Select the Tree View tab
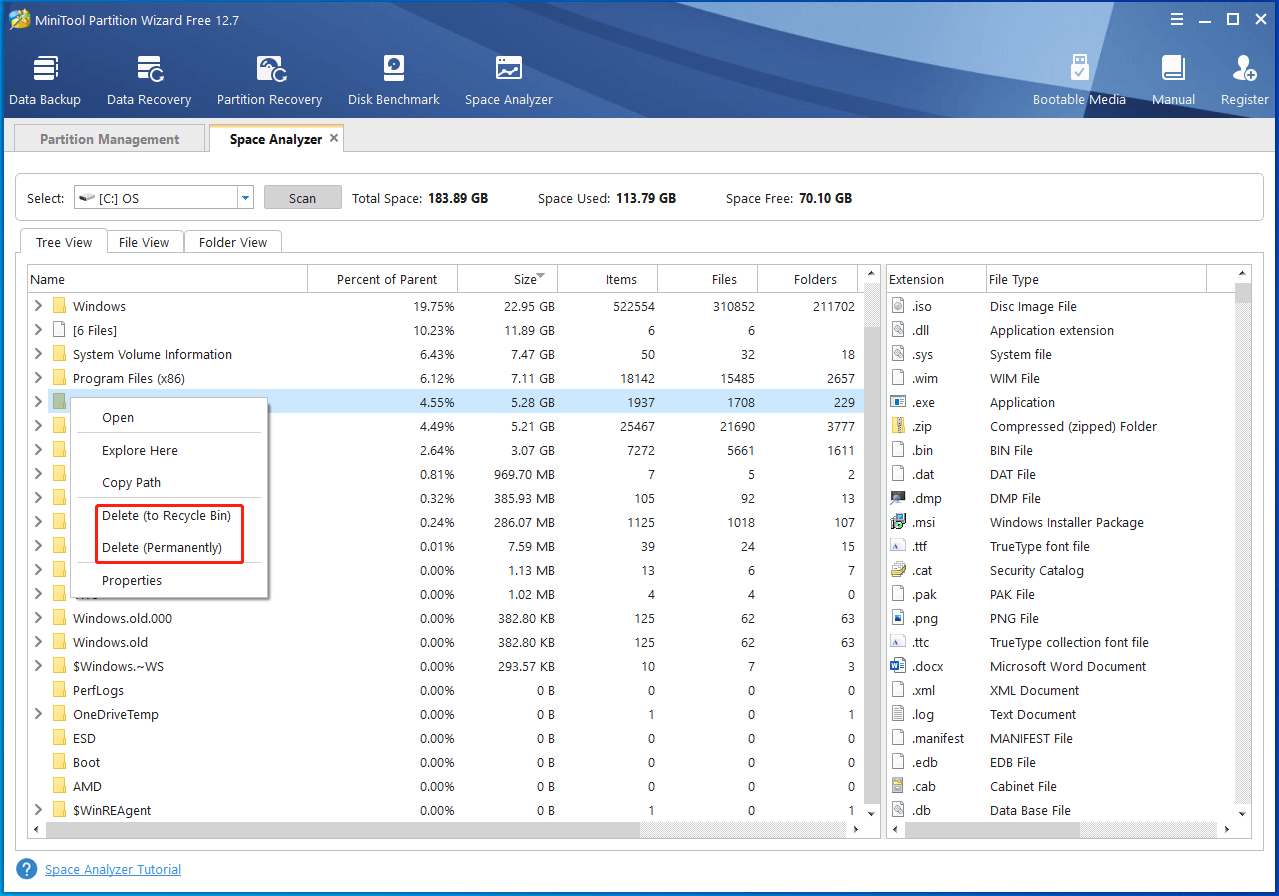This screenshot has height=896, width=1279. [x=64, y=242]
